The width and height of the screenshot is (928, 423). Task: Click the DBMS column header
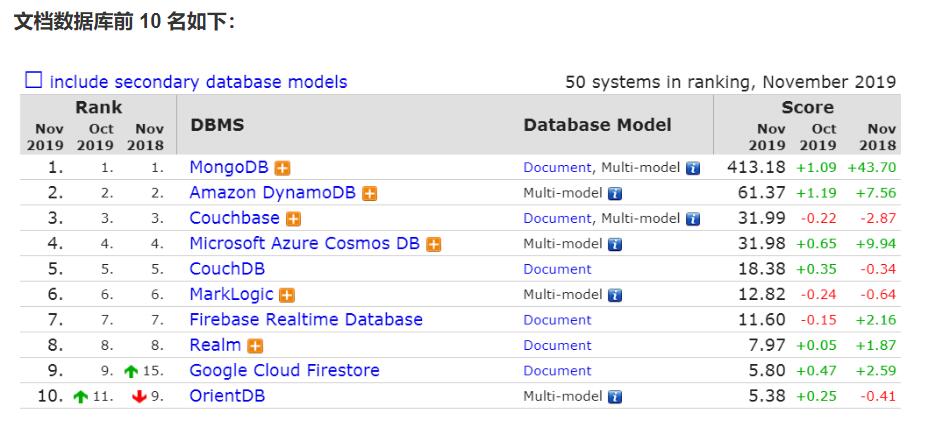[x=217, y=125]
